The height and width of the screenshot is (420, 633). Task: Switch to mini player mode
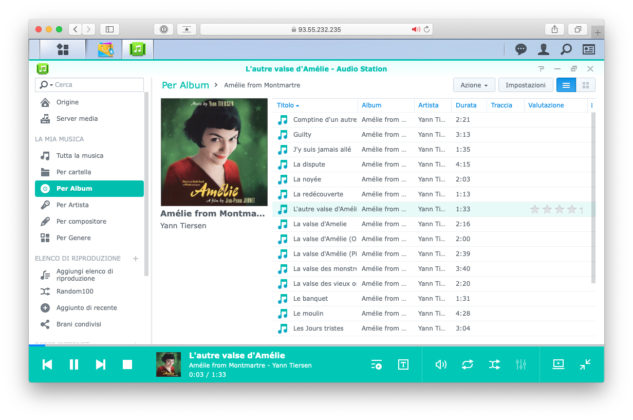[x=585, y=364]
